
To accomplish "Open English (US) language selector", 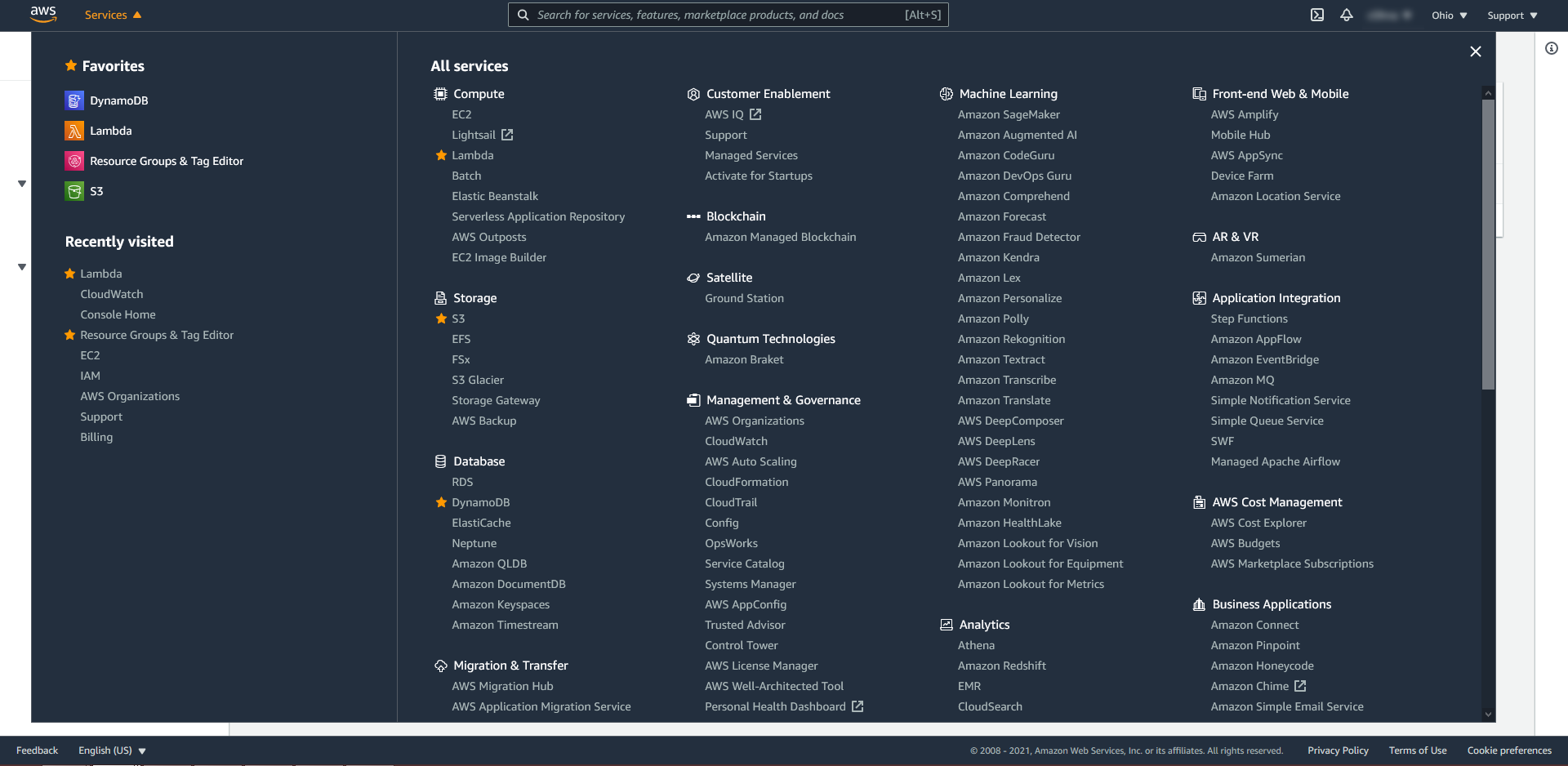I will click(112, 750).
